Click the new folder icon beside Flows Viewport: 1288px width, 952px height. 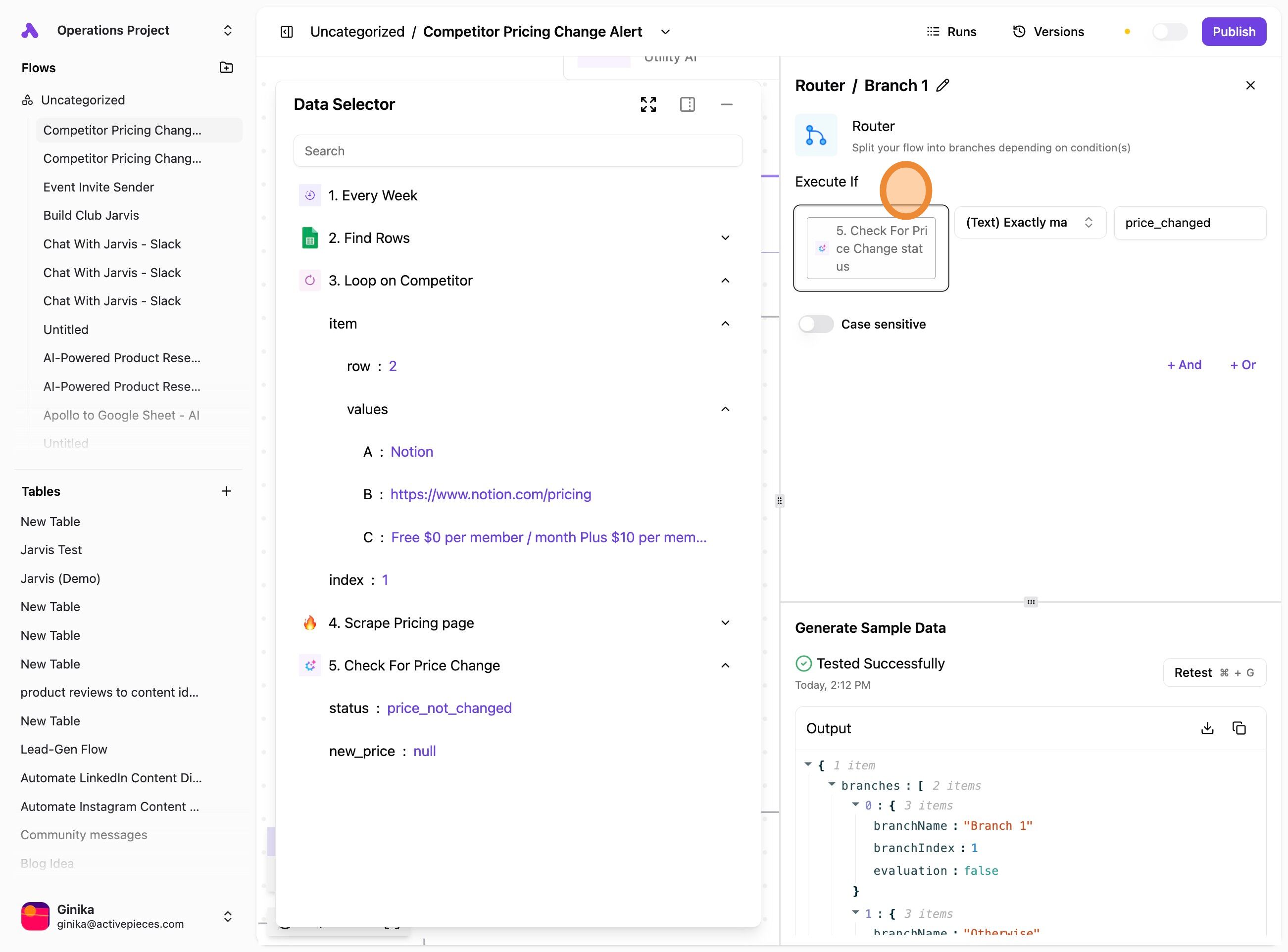226,67
